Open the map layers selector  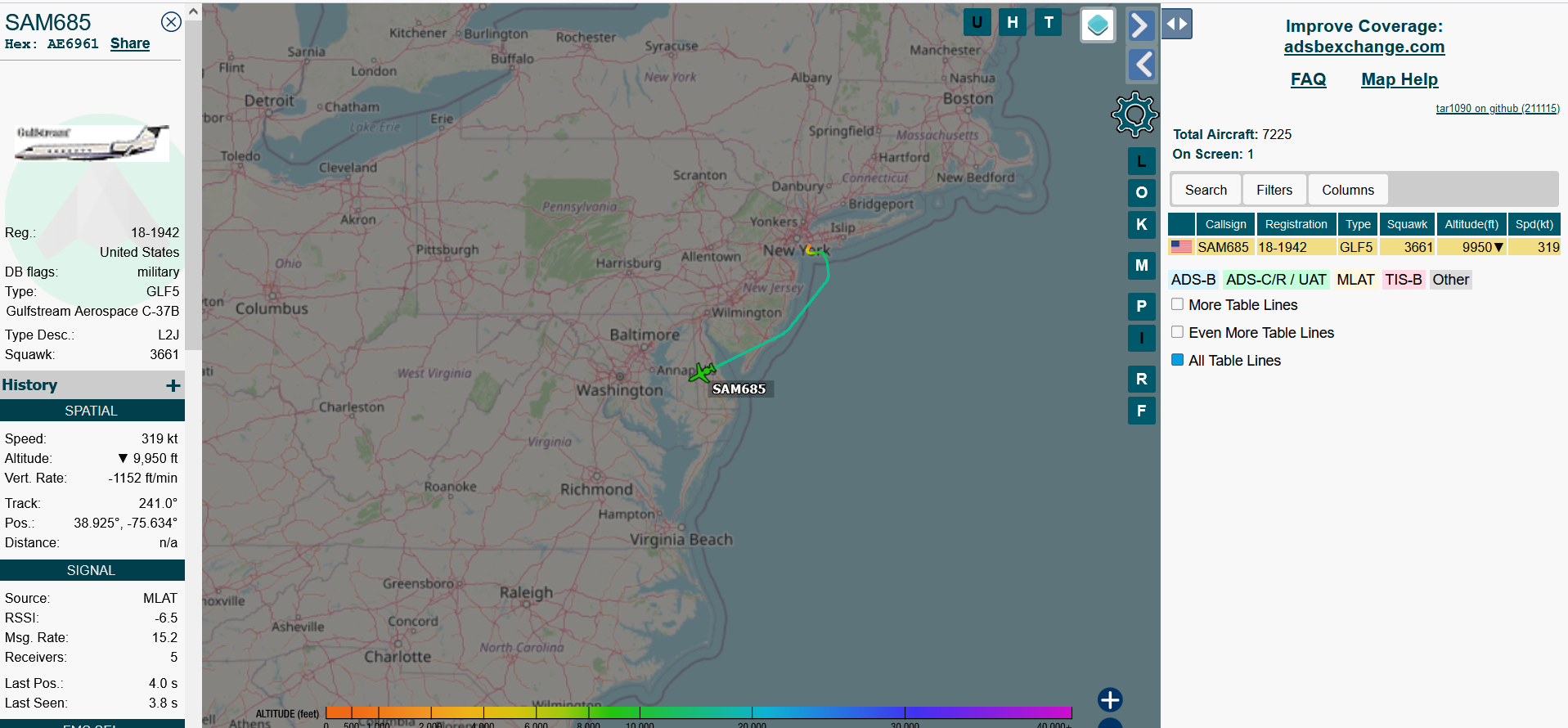1098,25
